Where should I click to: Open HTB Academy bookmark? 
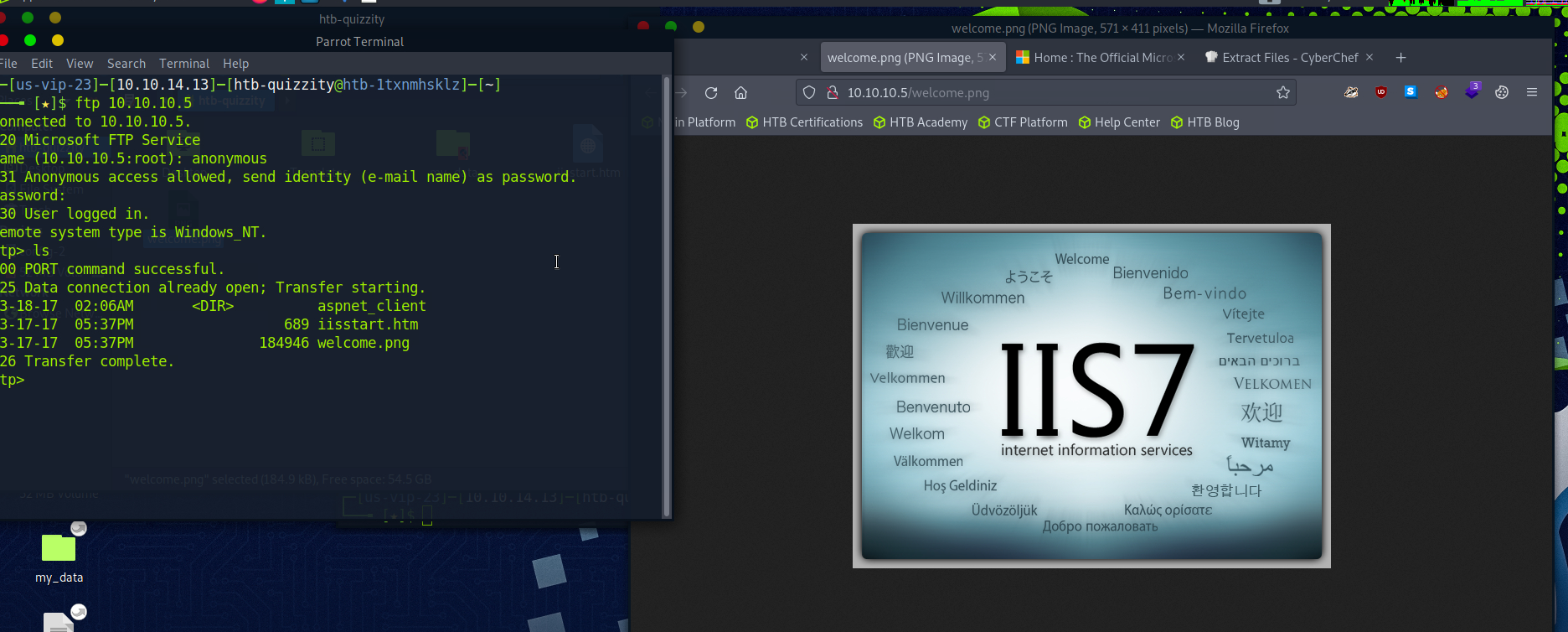(920, 122)
